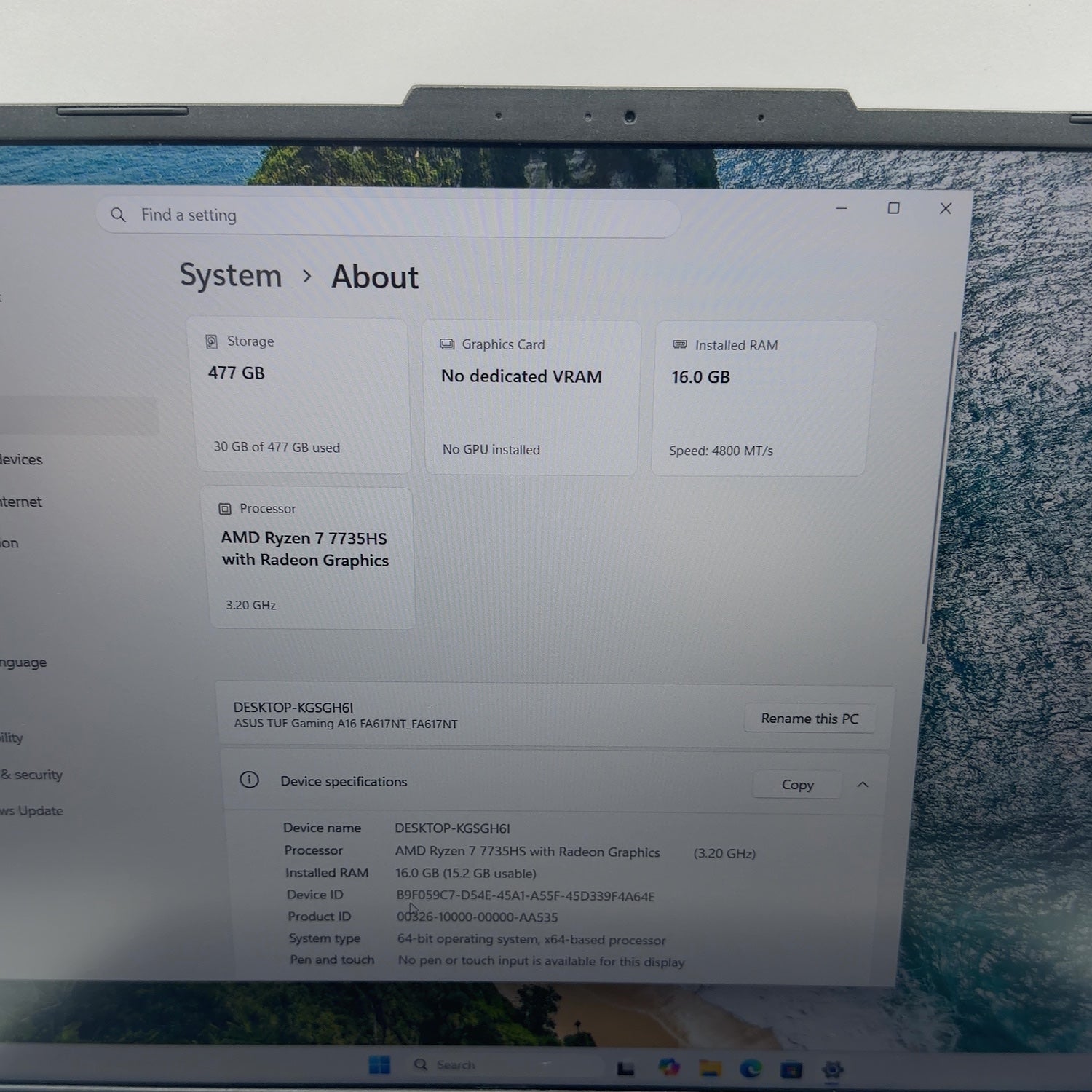Copy the device specifications
Image resolution: width=1092 pixels, height=1092 pixels.
click(x=797, y=785)
